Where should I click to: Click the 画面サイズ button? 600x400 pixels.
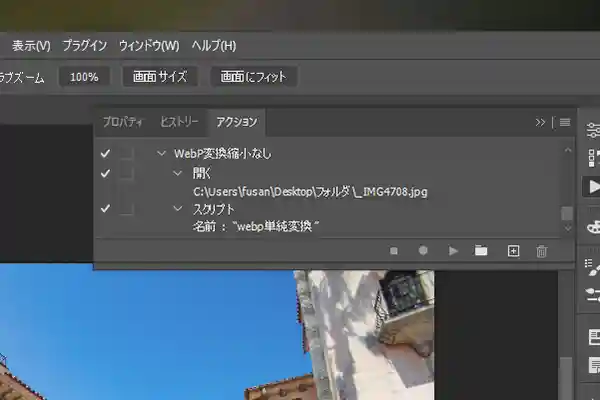tap(160, 77)
